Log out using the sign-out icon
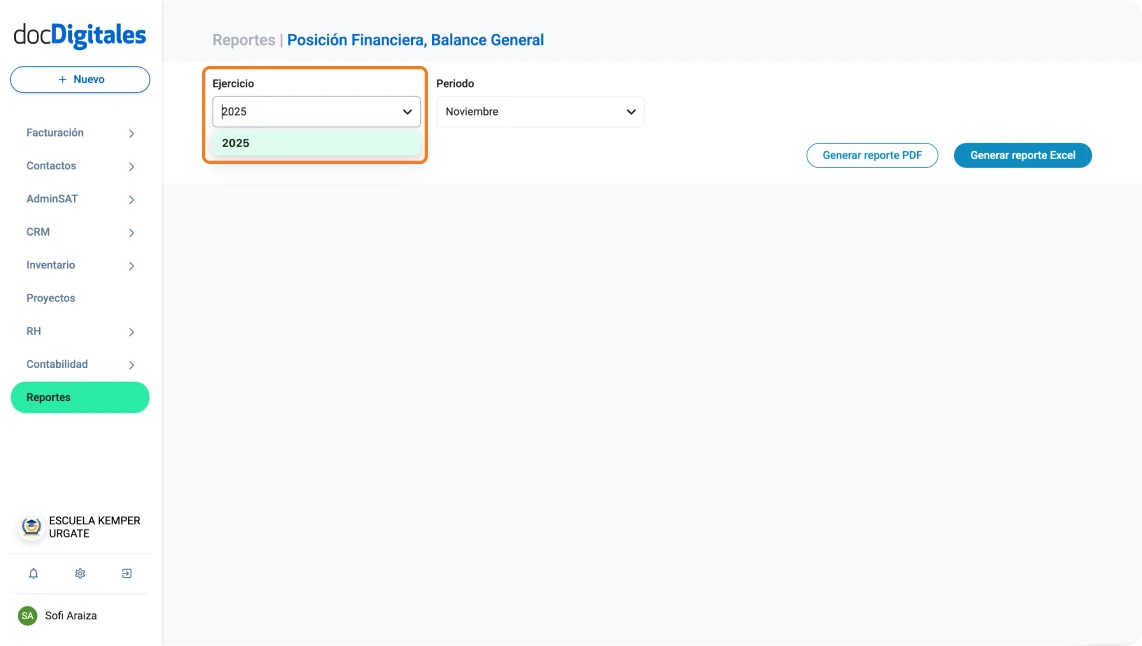Viewport: 1142px width, 646px height. coord(126,573)
